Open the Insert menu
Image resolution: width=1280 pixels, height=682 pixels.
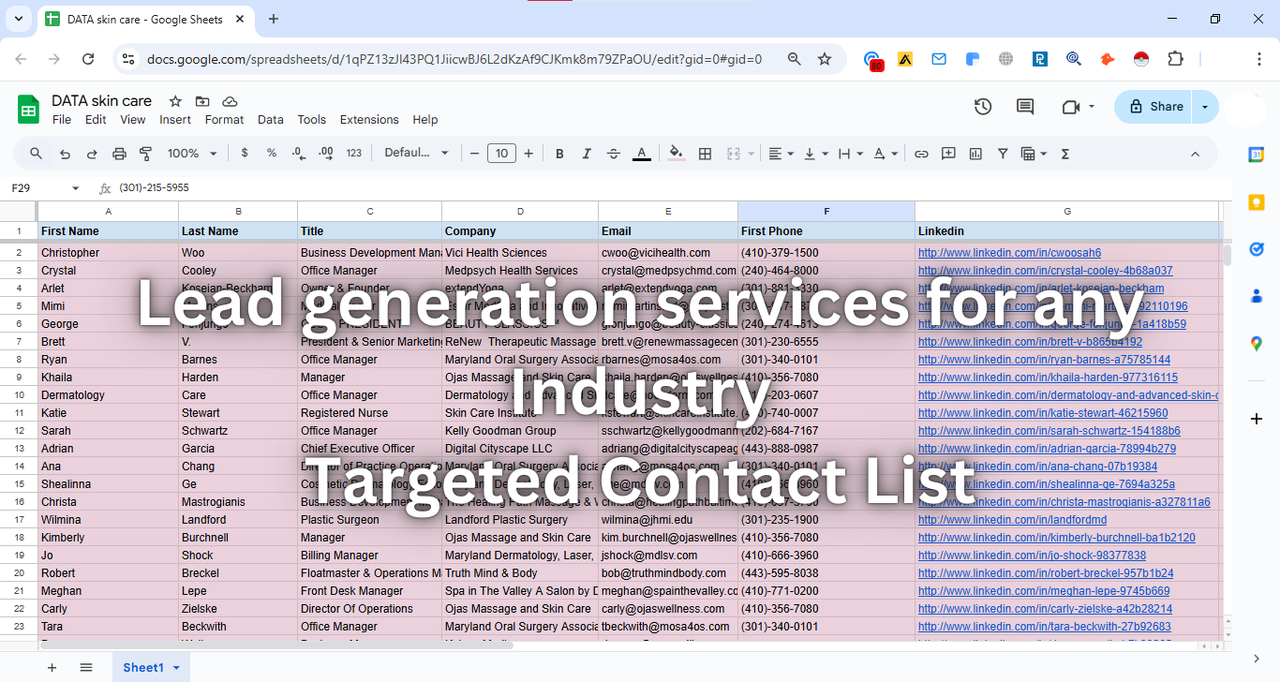[175, 120]
